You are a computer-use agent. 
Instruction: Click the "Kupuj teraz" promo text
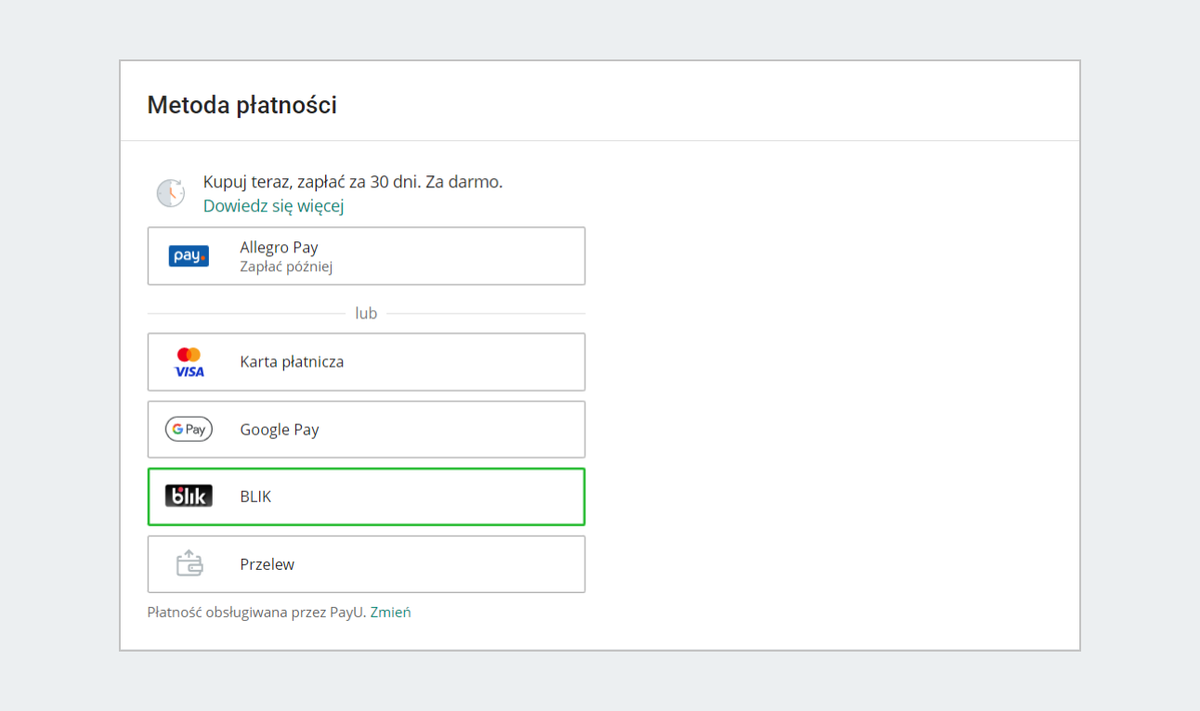247,182
